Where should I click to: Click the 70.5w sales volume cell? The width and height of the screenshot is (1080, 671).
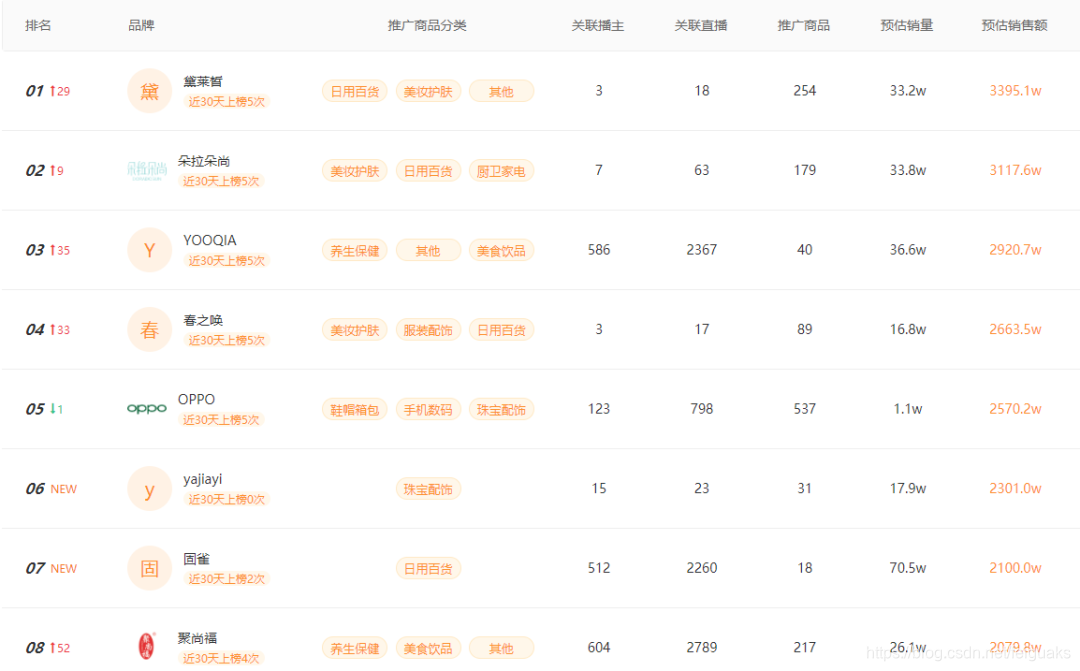click(x=907, y=568)
